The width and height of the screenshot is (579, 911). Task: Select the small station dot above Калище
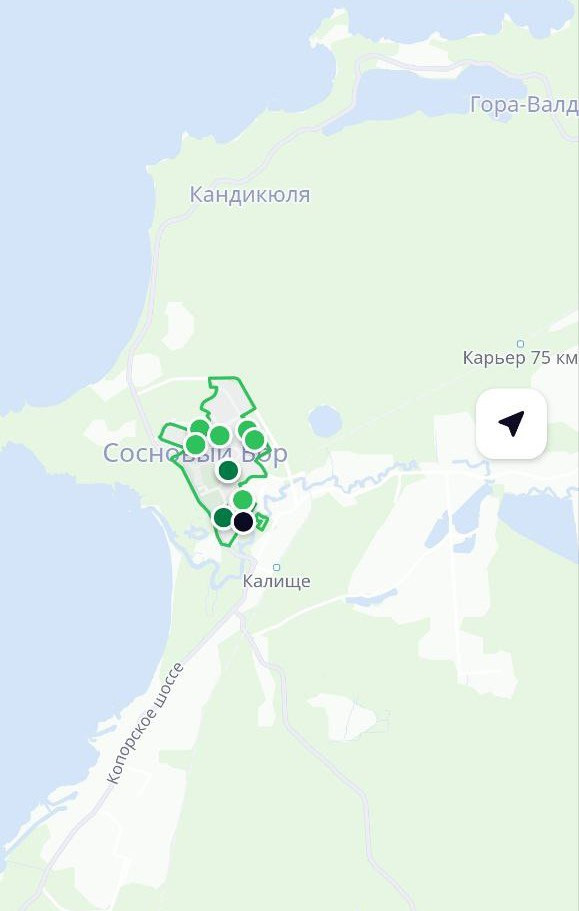click(277, 567)
